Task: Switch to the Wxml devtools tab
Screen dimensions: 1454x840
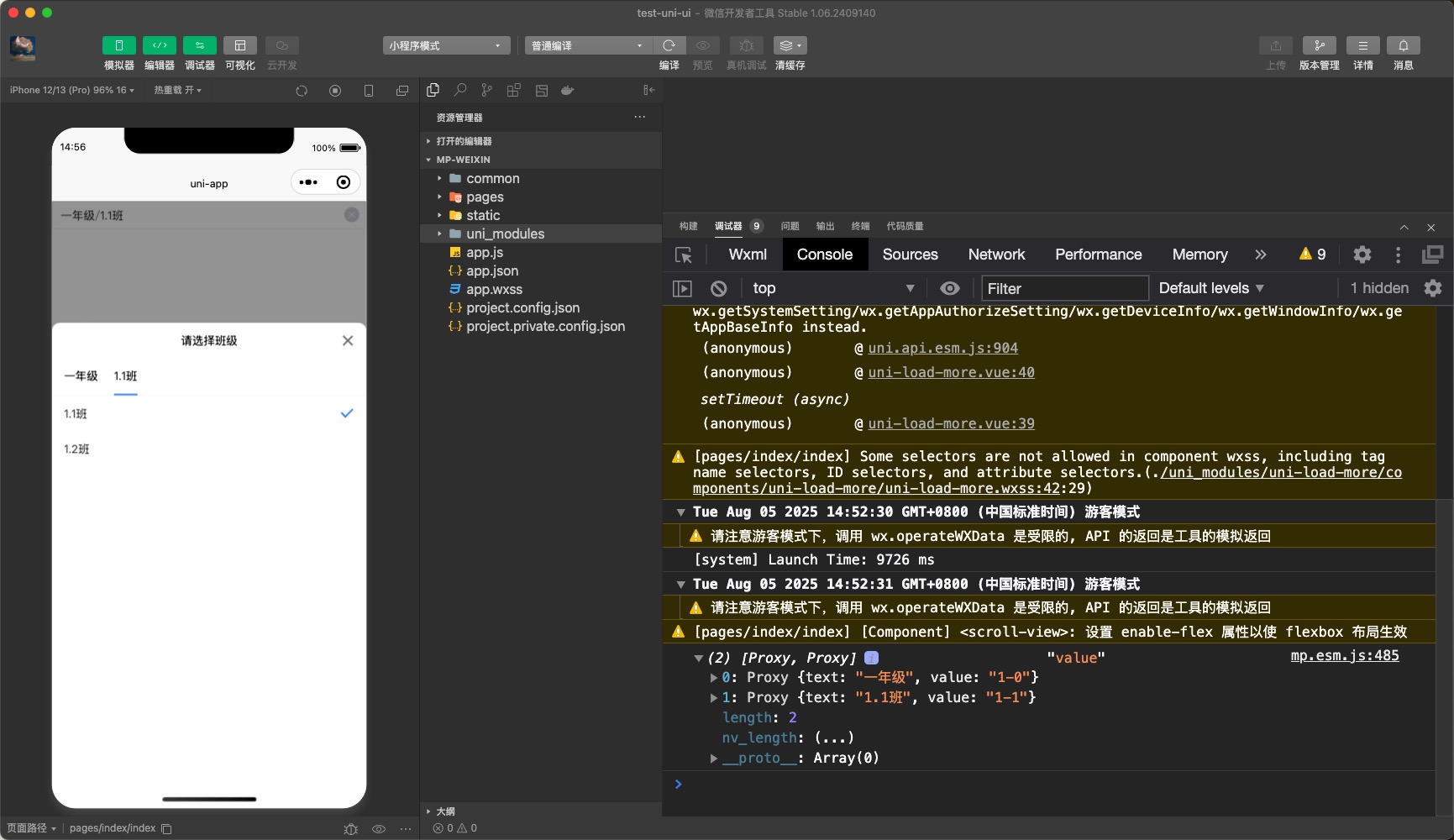Action: [748, 255]
